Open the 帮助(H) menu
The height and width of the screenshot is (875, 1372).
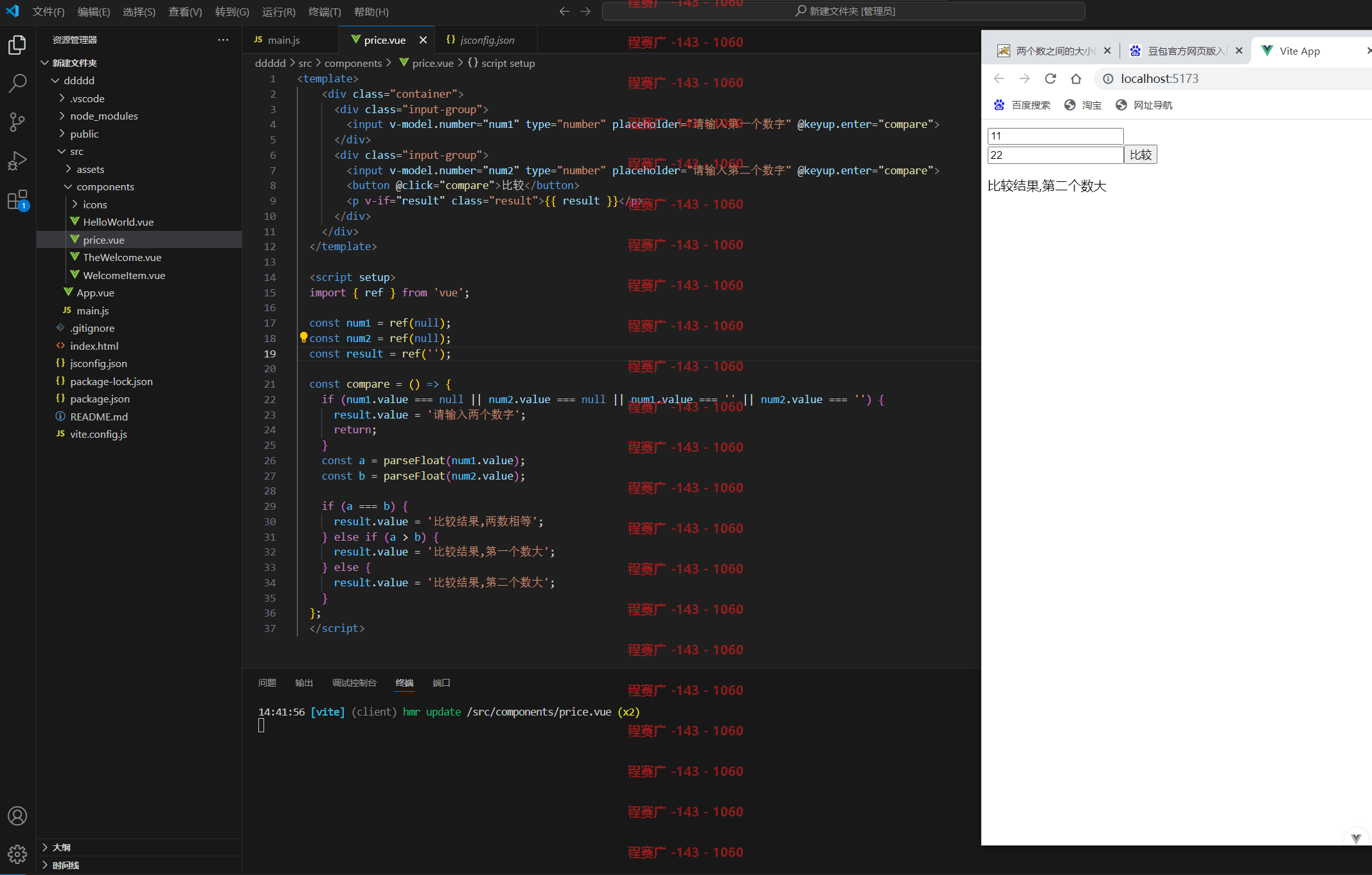371,12
